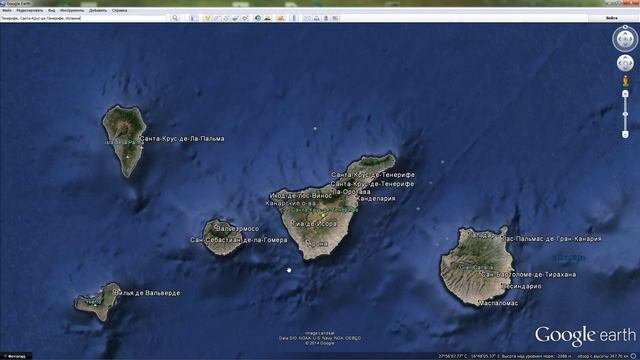Click white dot marker south of Tenerife
The image size is (640, 360).
[x=289, y=270]
